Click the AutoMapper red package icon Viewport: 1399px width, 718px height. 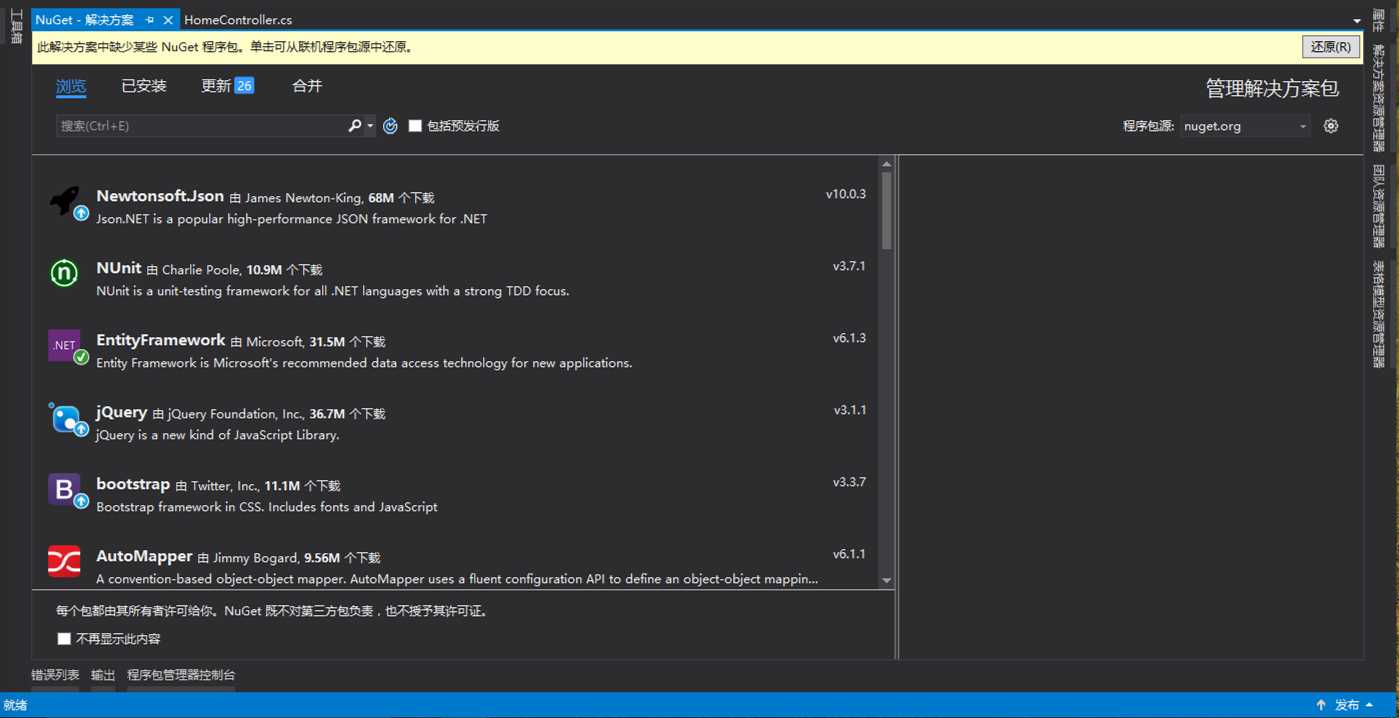64,561
